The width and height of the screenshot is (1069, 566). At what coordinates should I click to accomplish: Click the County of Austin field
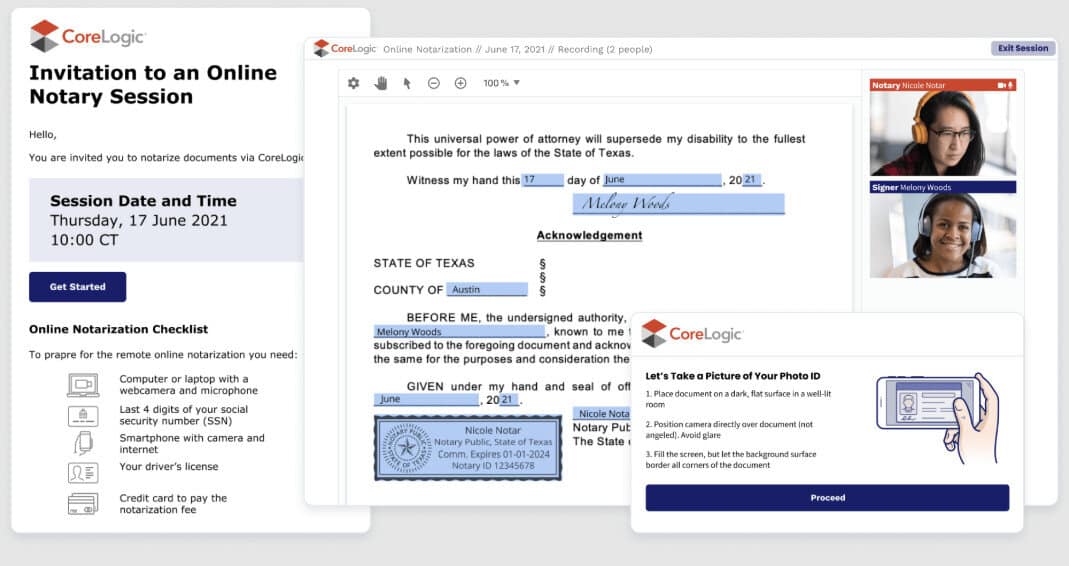pos(487,290)
